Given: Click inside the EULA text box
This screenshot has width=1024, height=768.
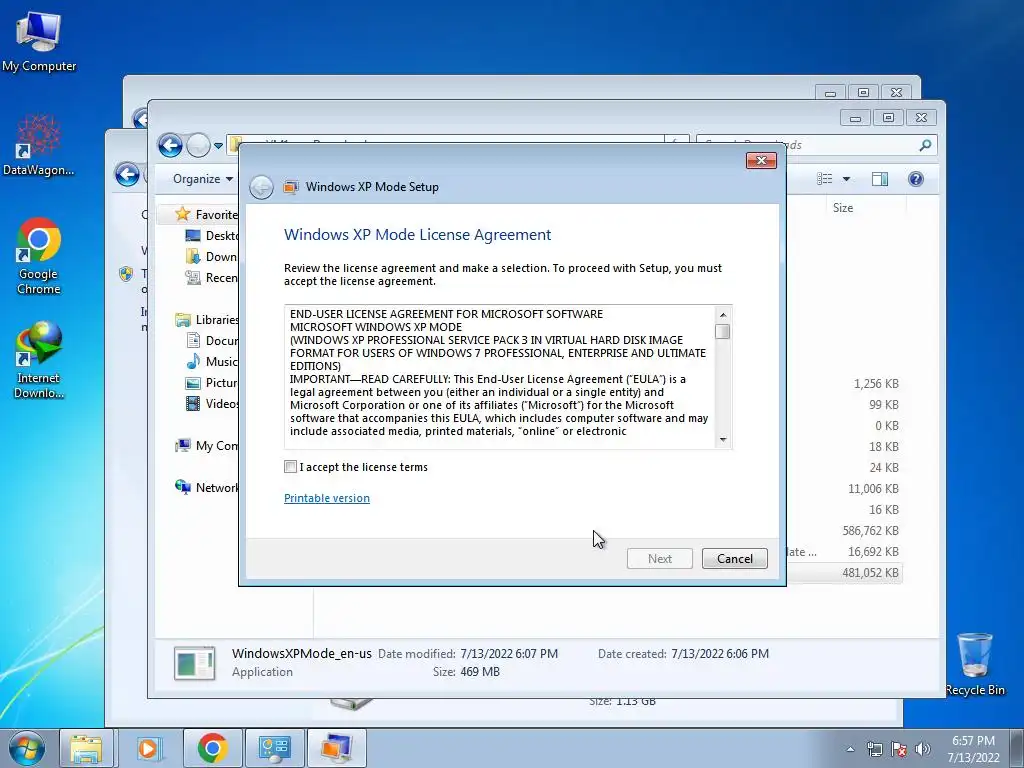Looking at the screenshot, I should [500, 376].
